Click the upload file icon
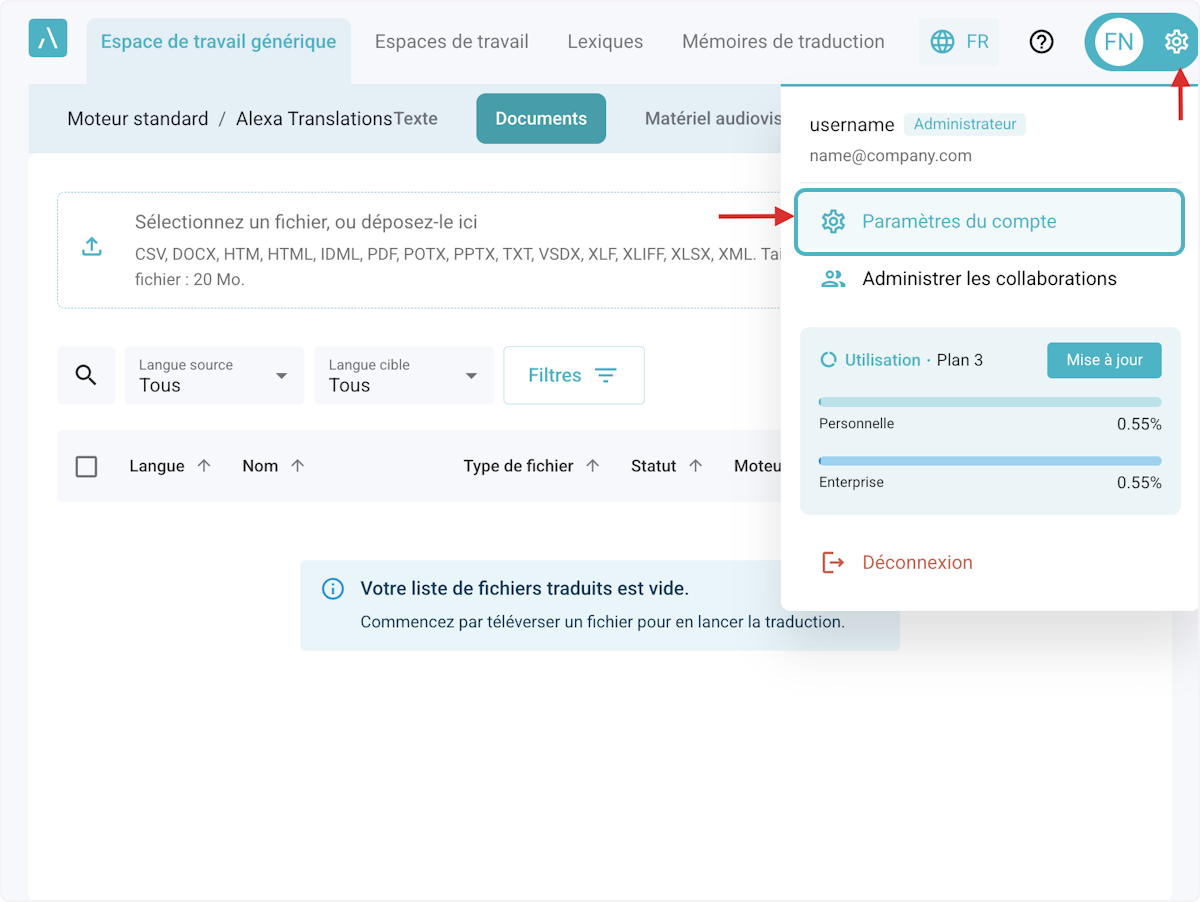This screenshot has width=1200, height=902. 92,247
